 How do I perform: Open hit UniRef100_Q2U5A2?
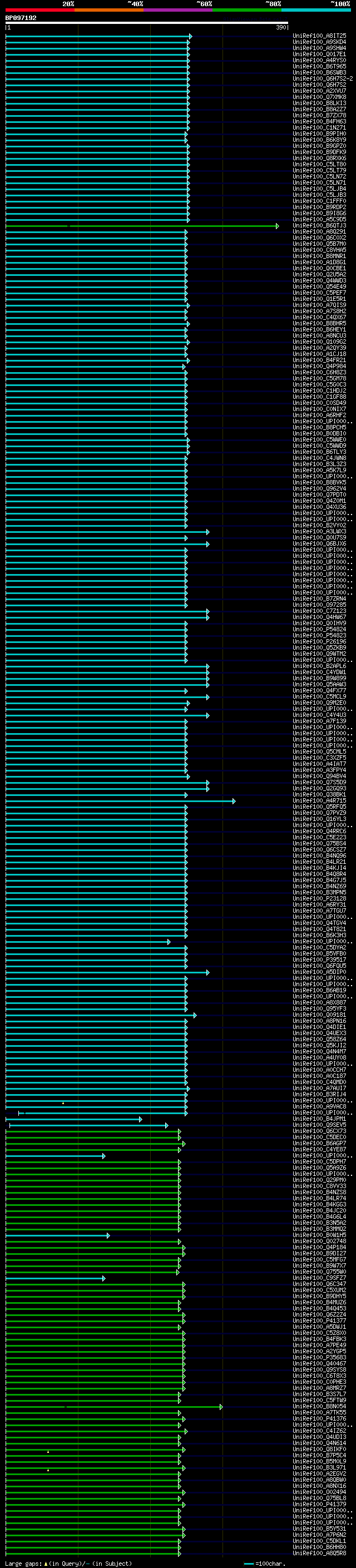click(x=319, y=275)
